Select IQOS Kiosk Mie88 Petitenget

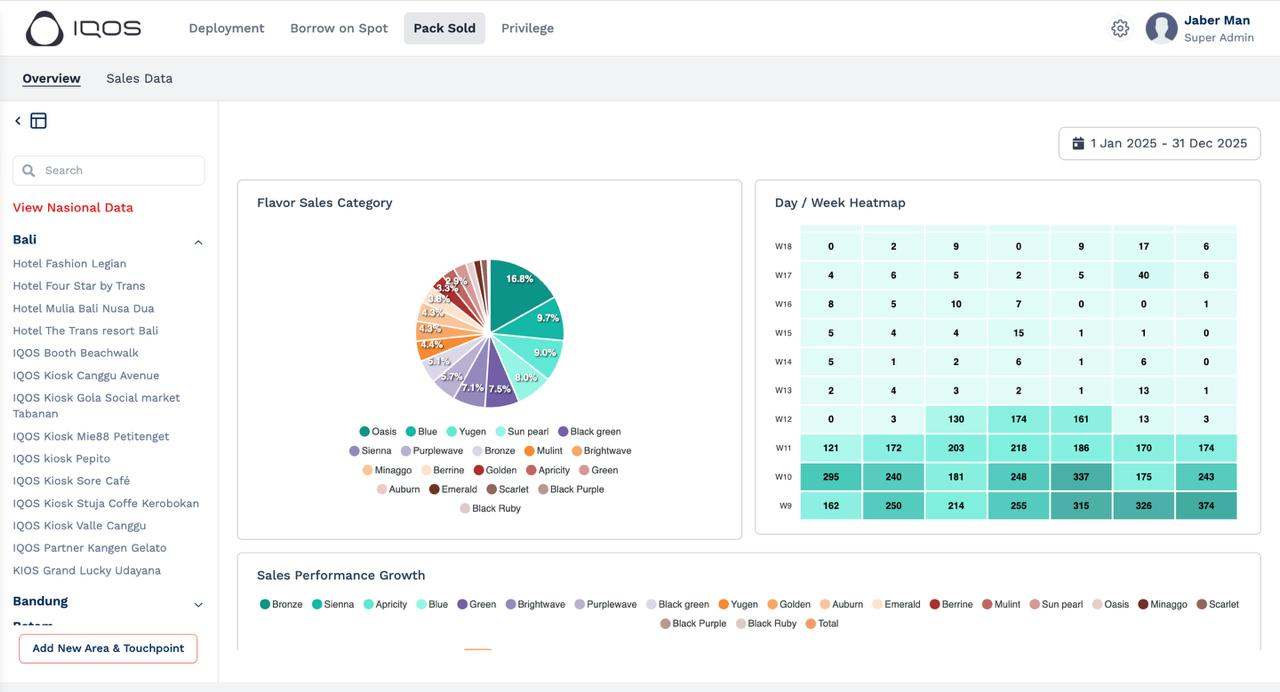tap(91, 437)
